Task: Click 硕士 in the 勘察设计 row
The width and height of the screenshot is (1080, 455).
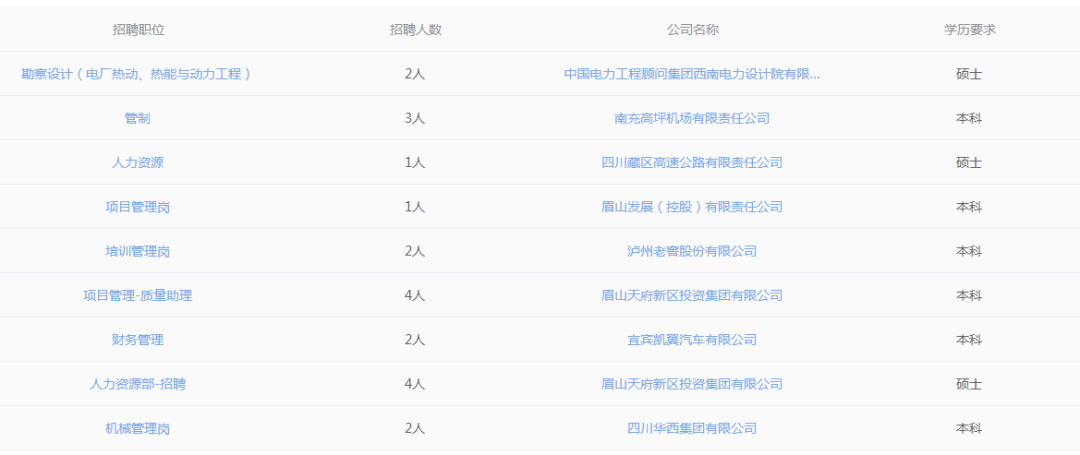Action: coord(969,74)
